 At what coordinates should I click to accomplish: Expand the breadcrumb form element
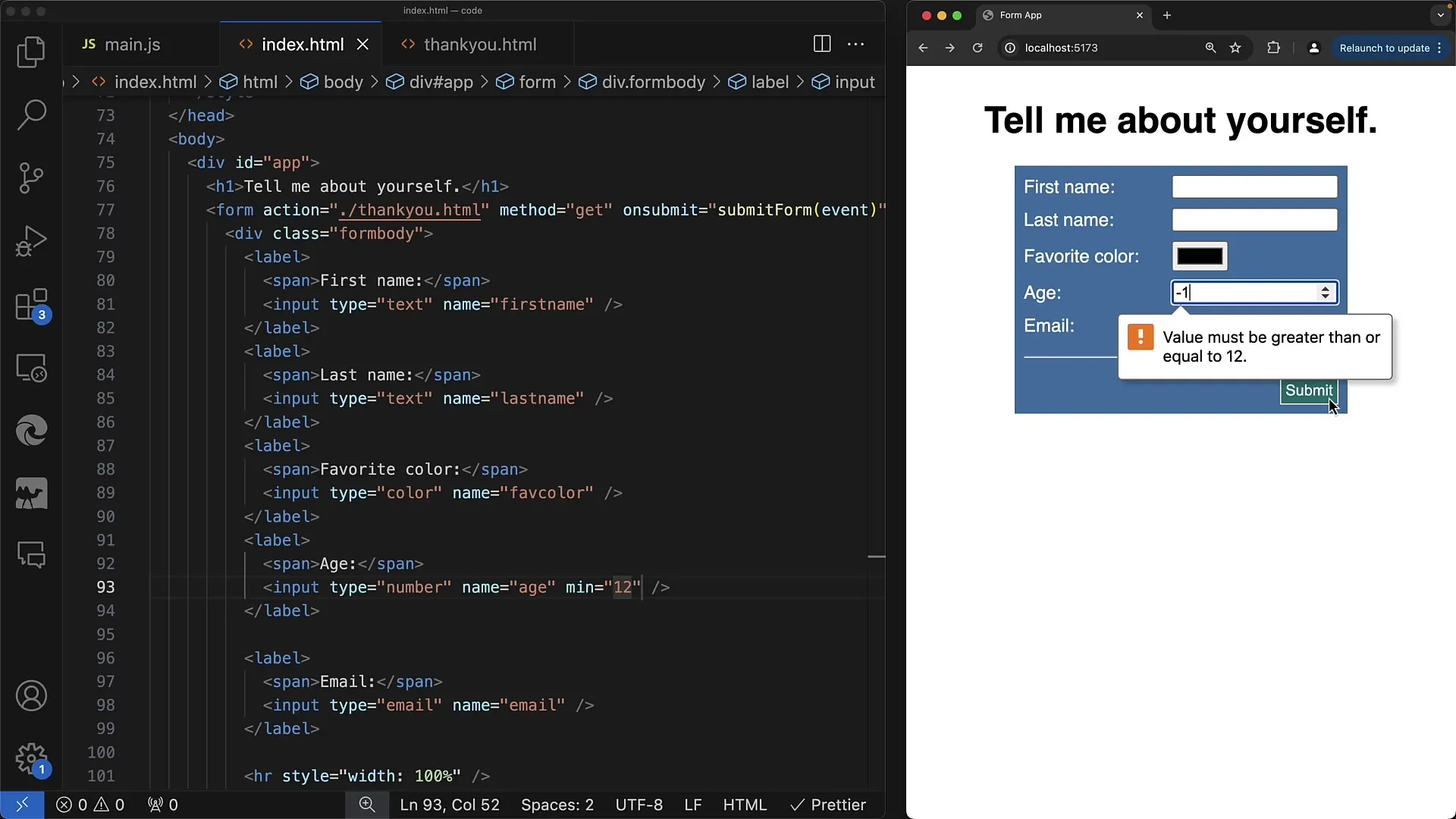click(537, 82)
